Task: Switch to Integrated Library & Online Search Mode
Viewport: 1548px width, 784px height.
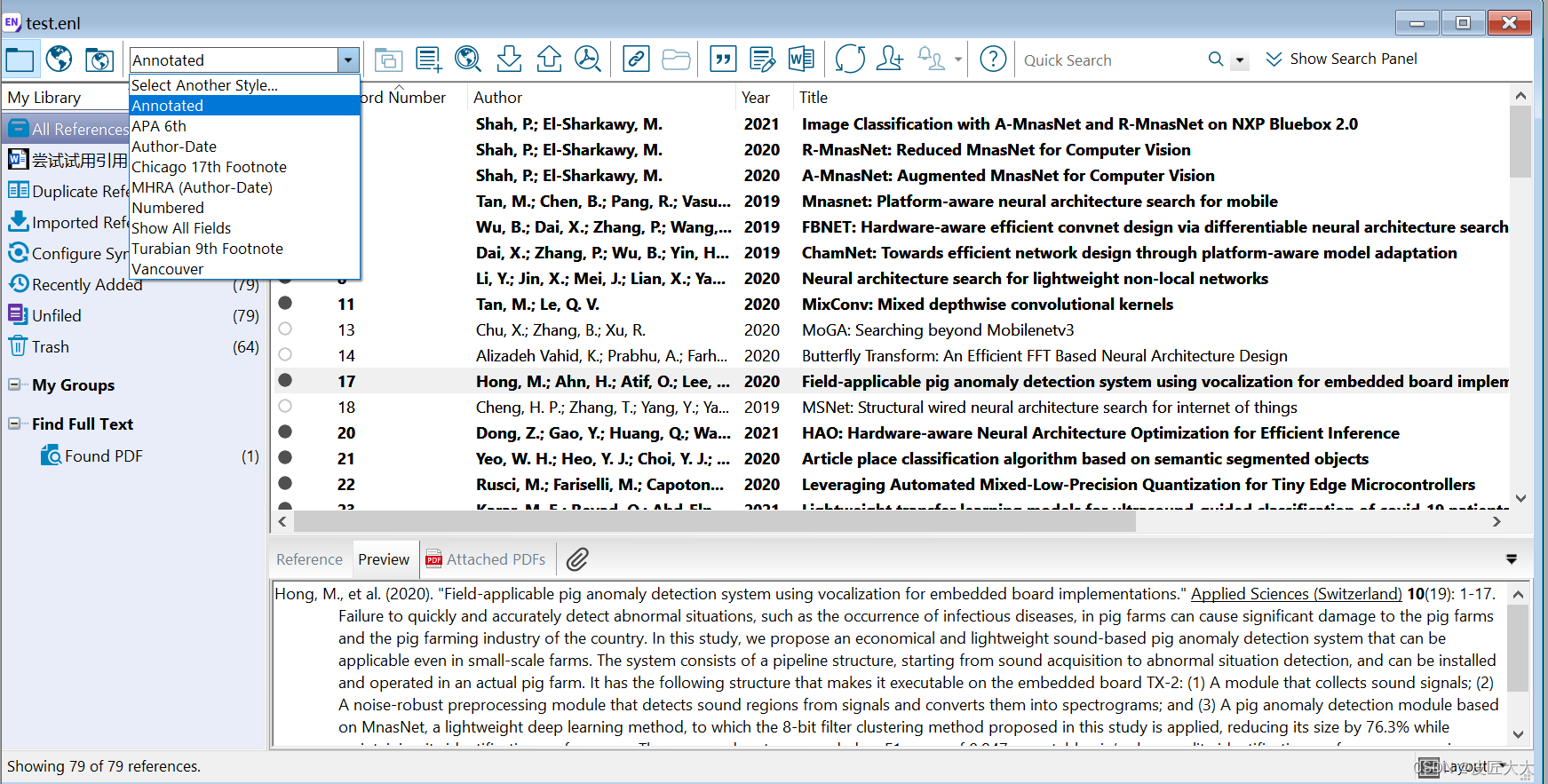Action: click(99, 59)
